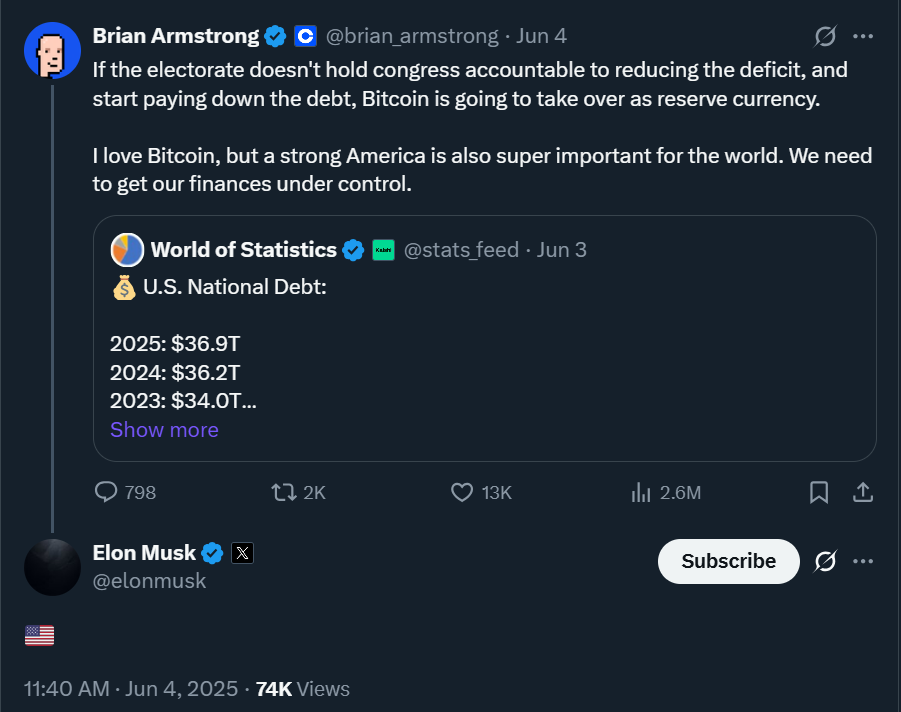Click the Coinbase affiliation badge
Image resolution: width=901 pixels, height=712 pixels.
tap(306, 36)
